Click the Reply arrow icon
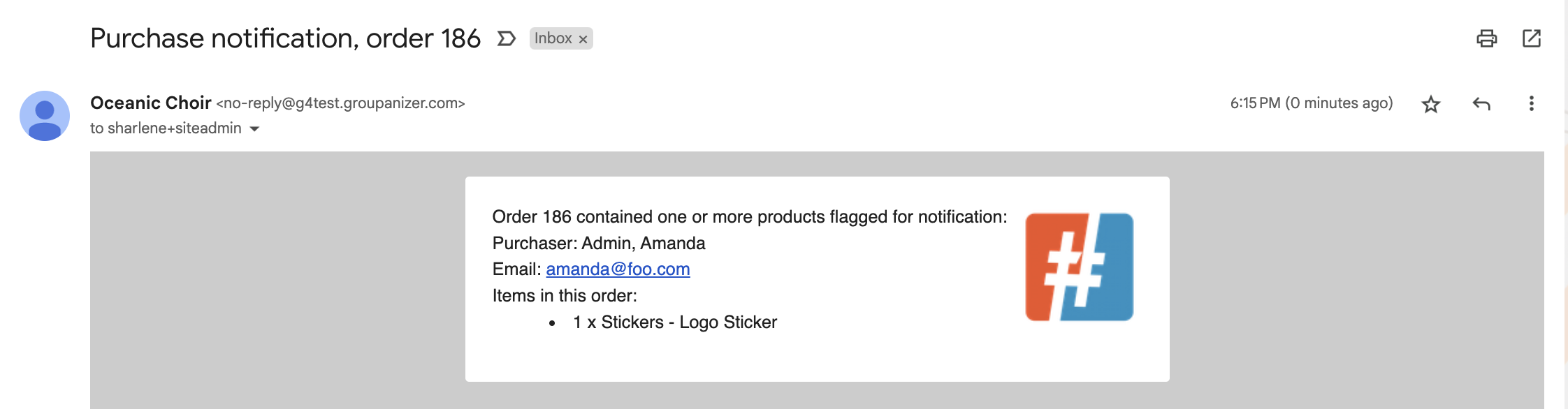This screenshot has width=1568, height=409. 1481,104
